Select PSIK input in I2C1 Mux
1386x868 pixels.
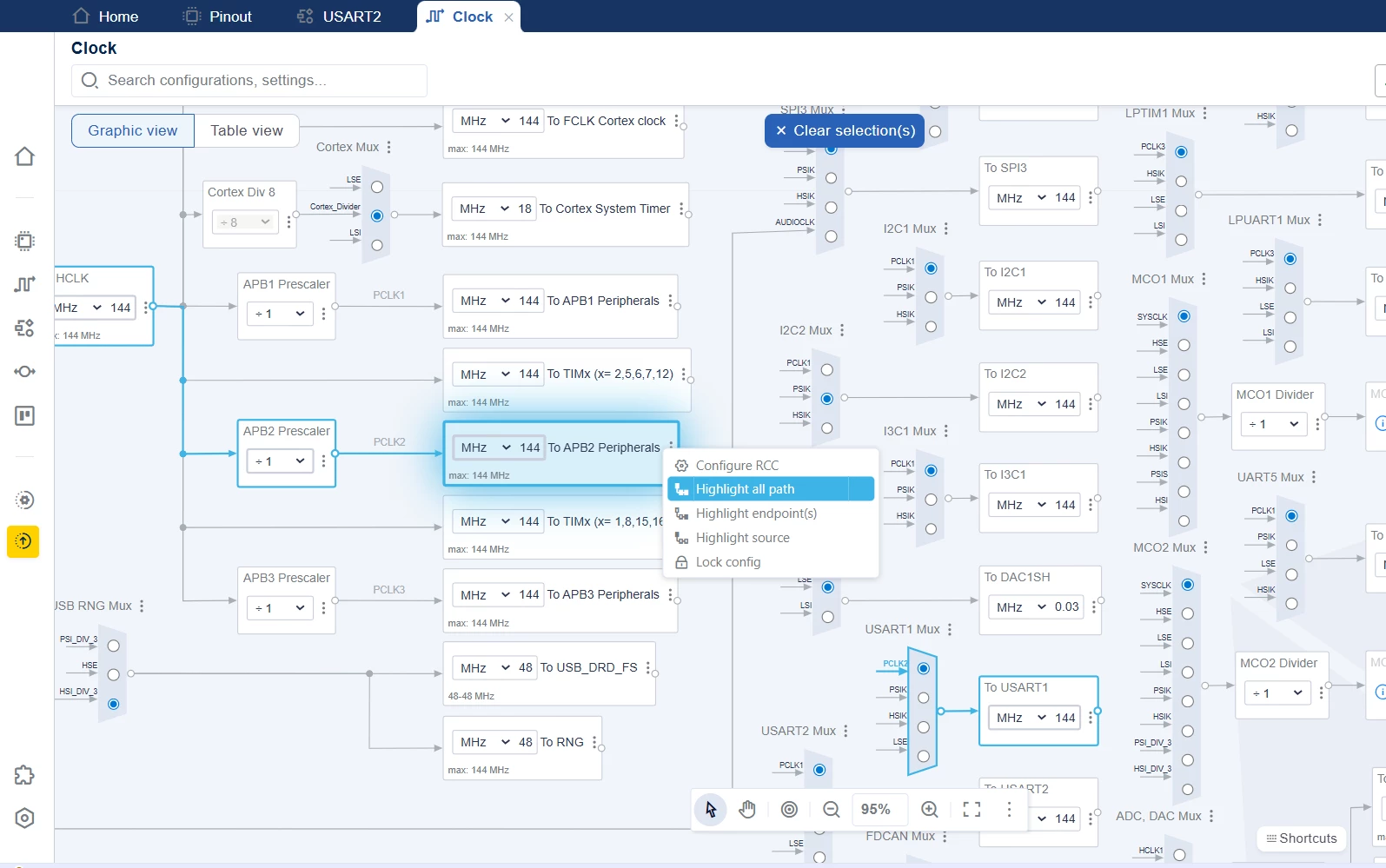point(931,297)
